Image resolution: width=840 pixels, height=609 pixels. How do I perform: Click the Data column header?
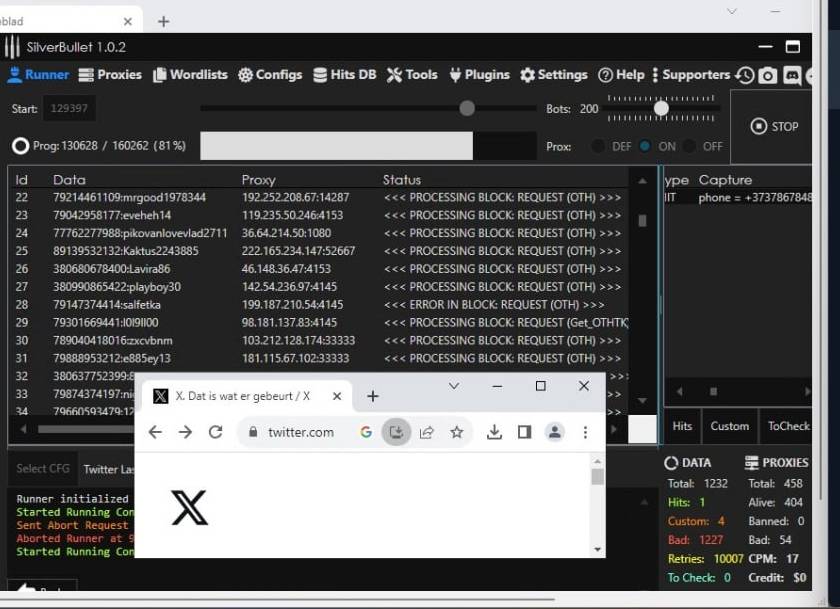[x=69, y=180]
